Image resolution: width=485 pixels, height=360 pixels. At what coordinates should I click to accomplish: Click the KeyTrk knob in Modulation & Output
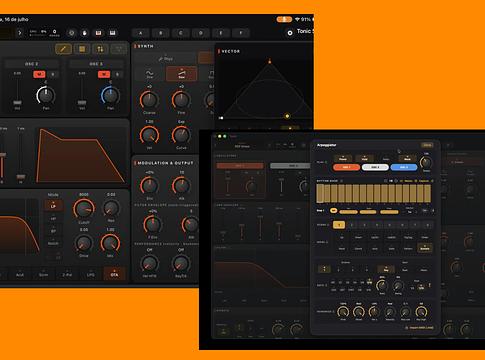click(181, 264)
